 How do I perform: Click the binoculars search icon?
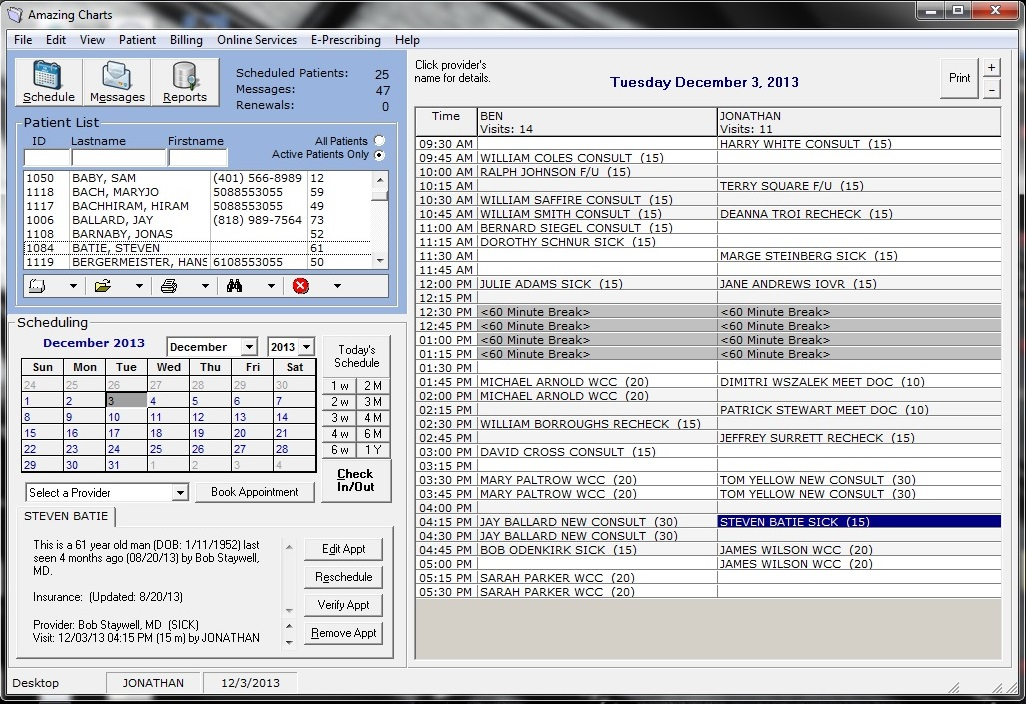235,286
